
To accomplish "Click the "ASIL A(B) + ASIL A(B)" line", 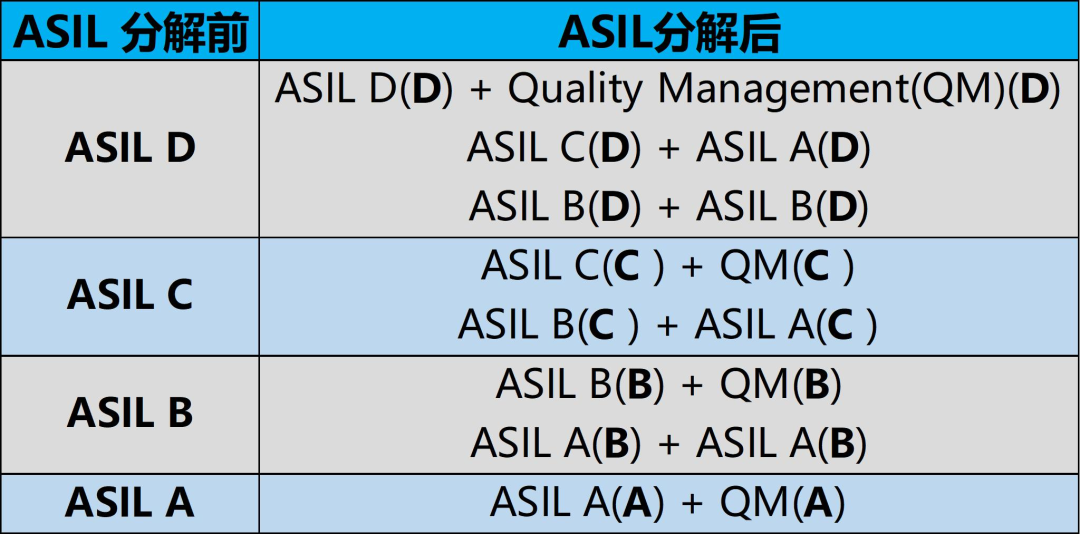I will [x=669, y=443].
